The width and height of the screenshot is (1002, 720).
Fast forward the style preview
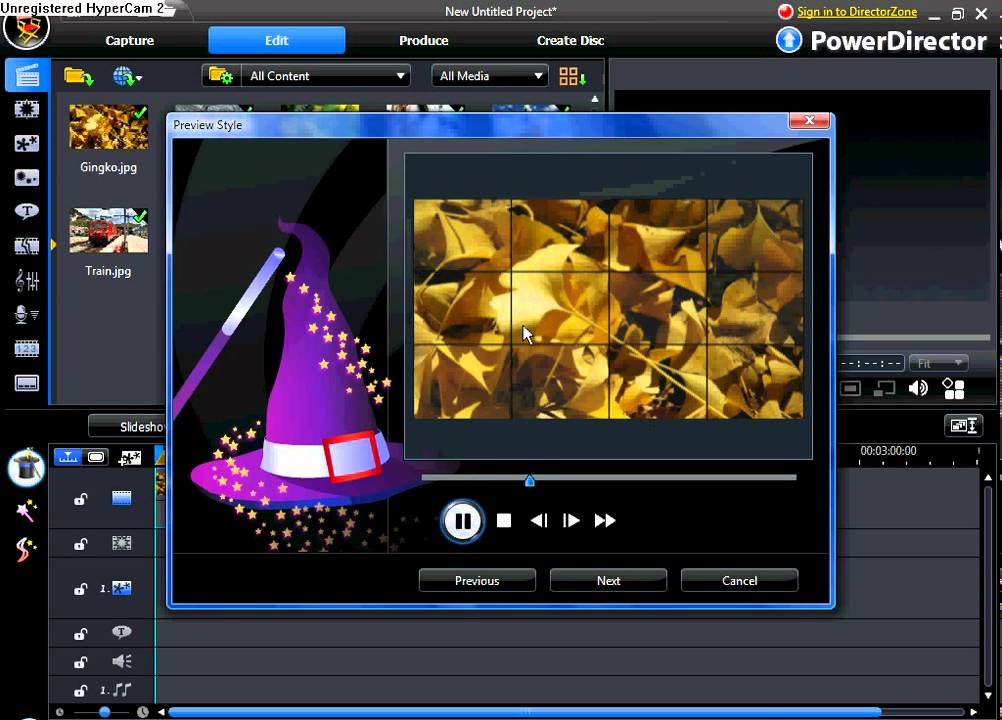coord(605,521)
